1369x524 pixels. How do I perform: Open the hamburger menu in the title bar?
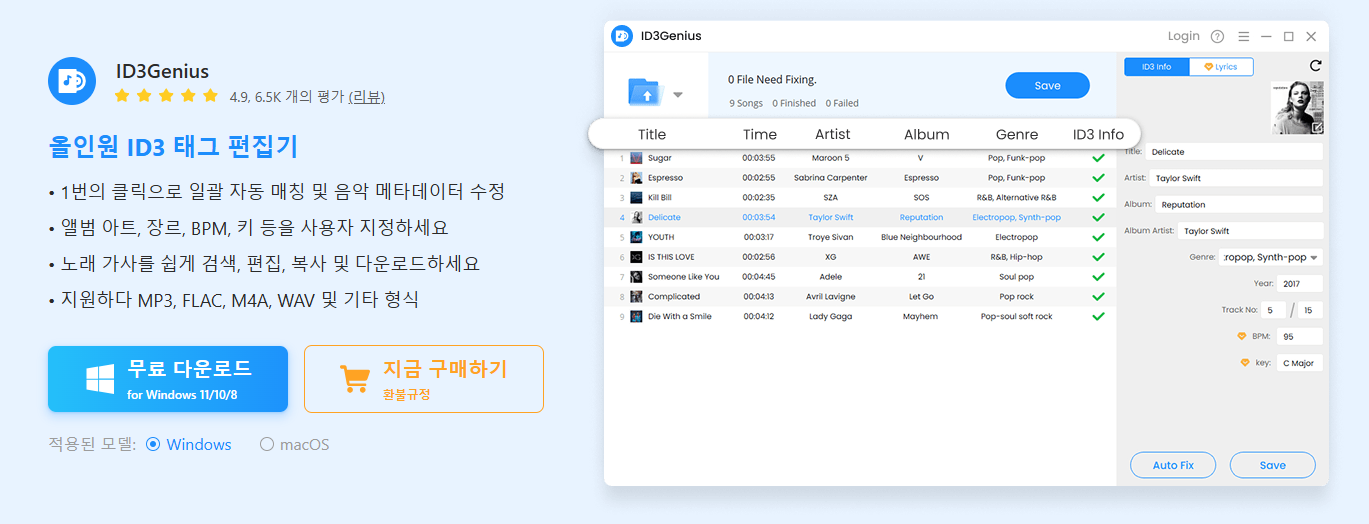pos(1243,36)
